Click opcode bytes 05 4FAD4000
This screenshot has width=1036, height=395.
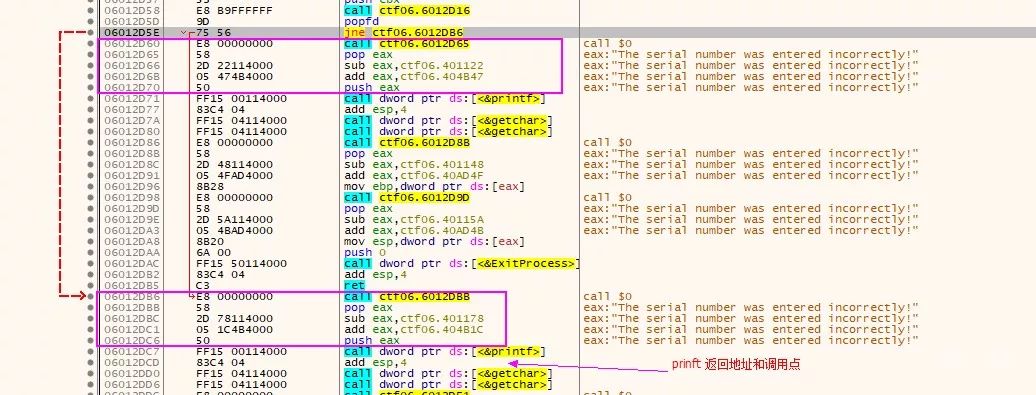235,176
